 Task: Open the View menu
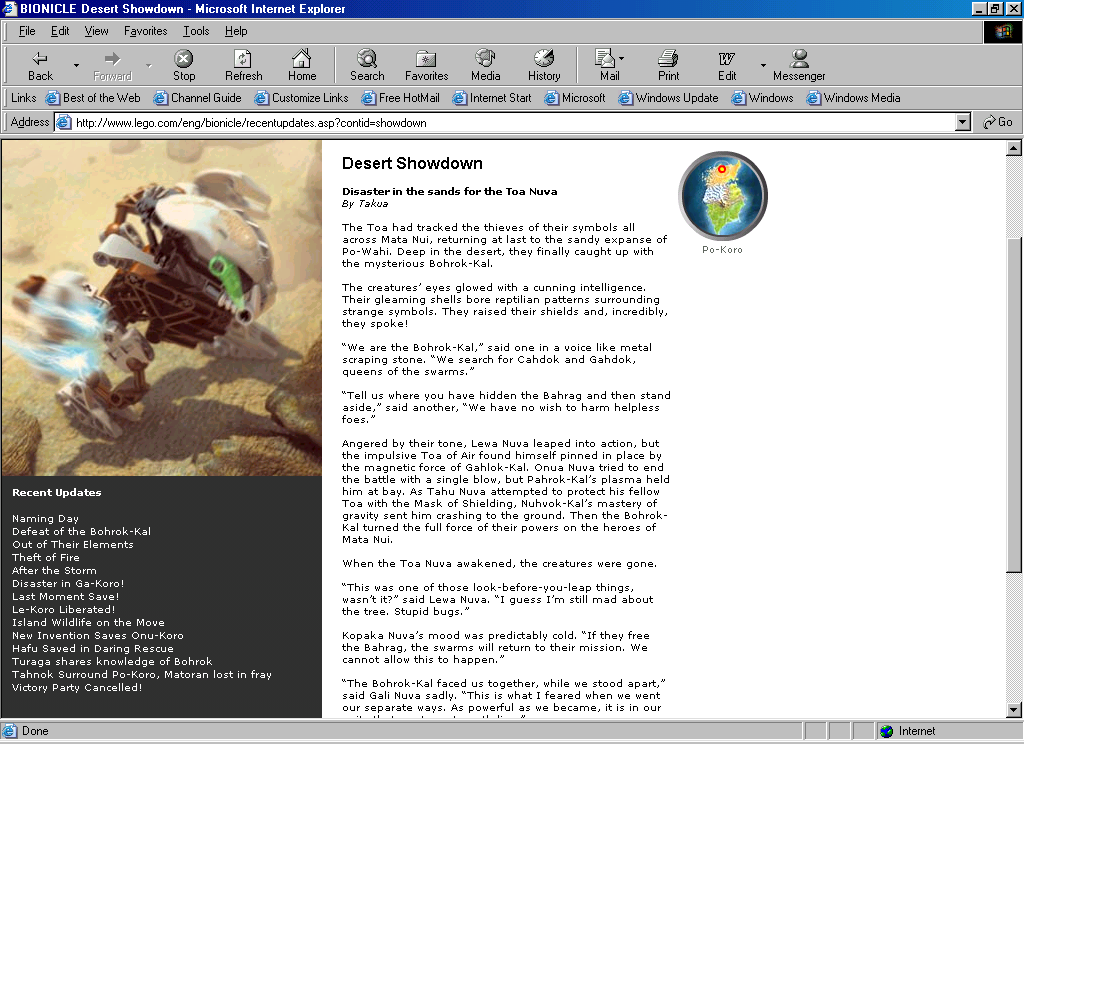(96, 31)
